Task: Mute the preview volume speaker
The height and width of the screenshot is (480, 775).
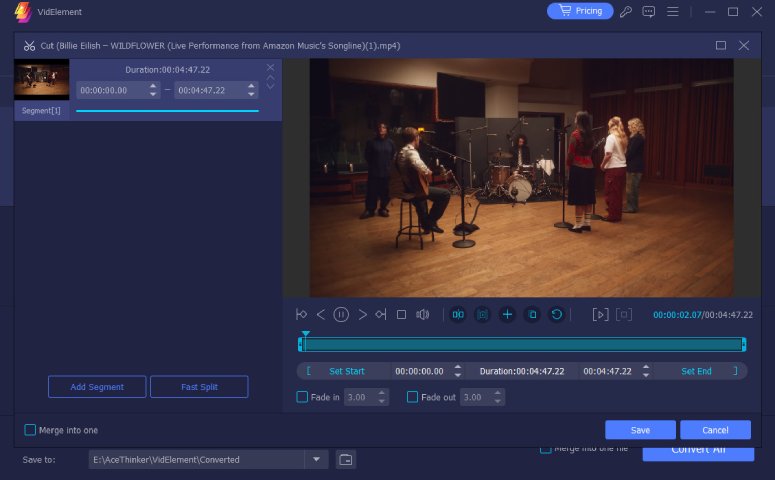Action: click(423, 314)
